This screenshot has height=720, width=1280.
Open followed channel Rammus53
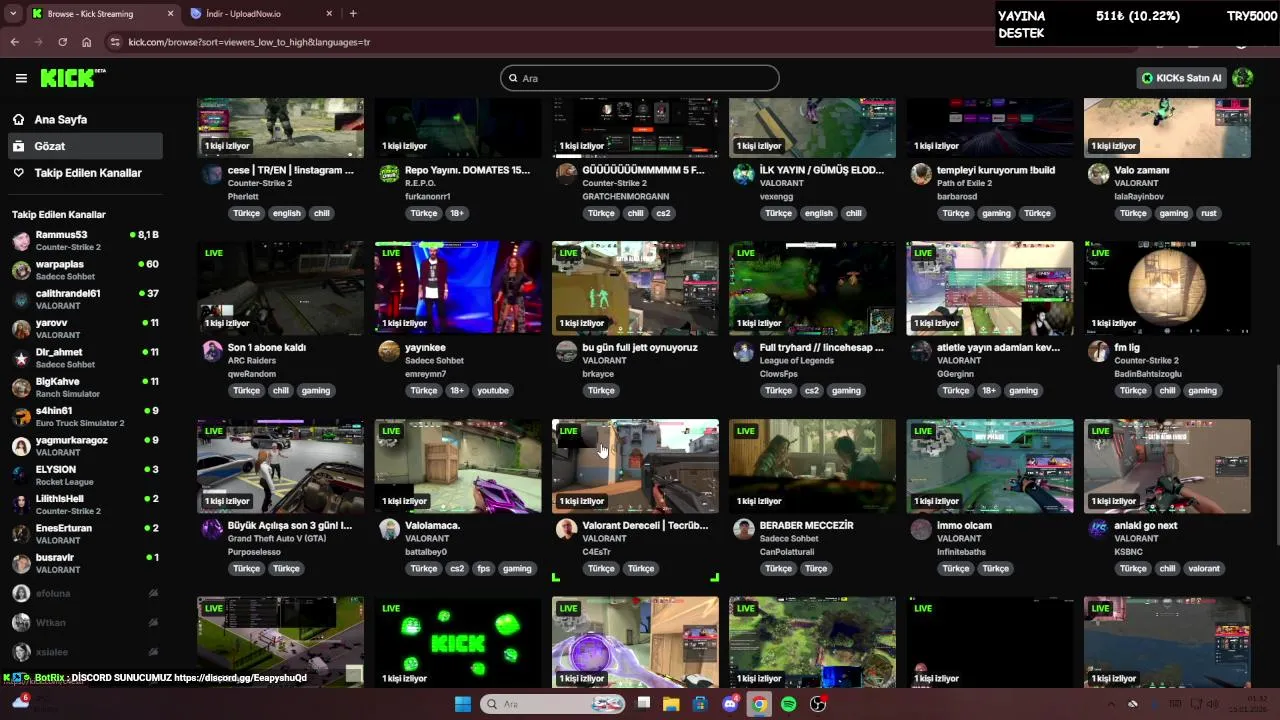click(x=85, y=240)
